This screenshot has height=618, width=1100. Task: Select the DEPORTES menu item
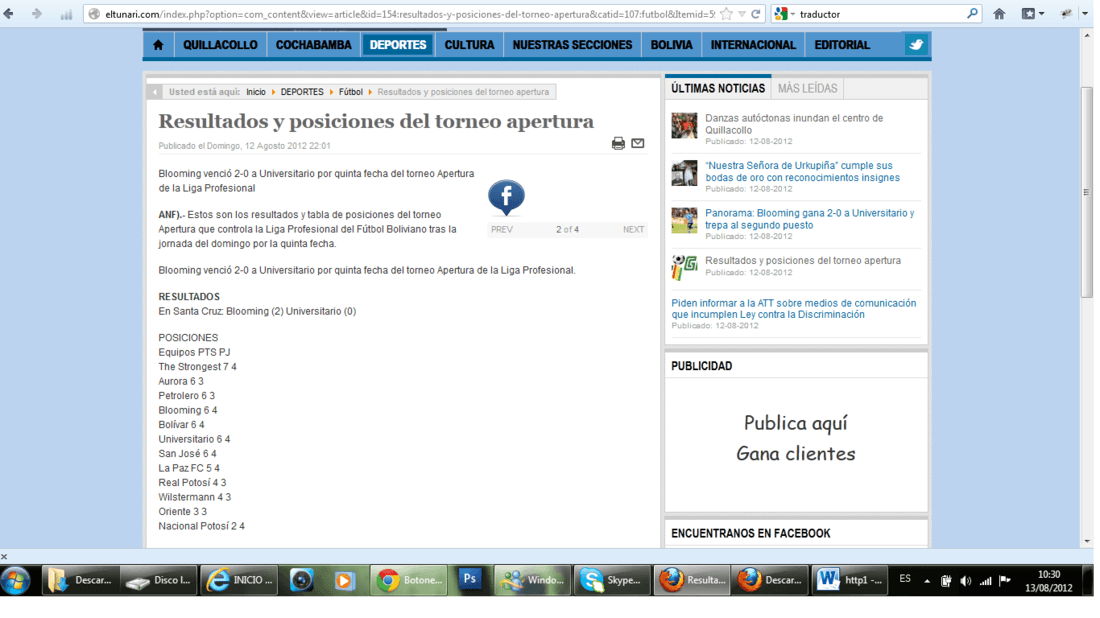398,45
